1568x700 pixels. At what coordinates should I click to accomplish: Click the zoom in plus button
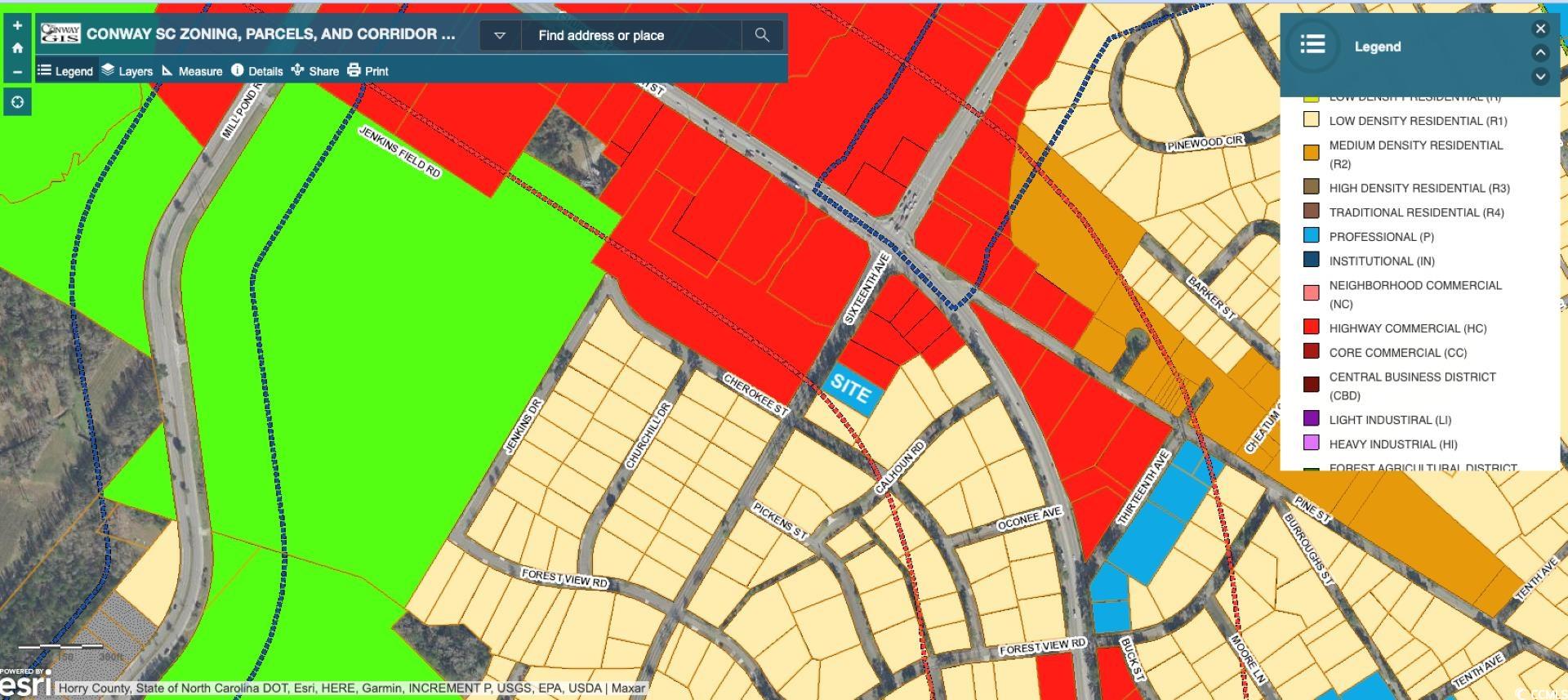pos(17,25)
